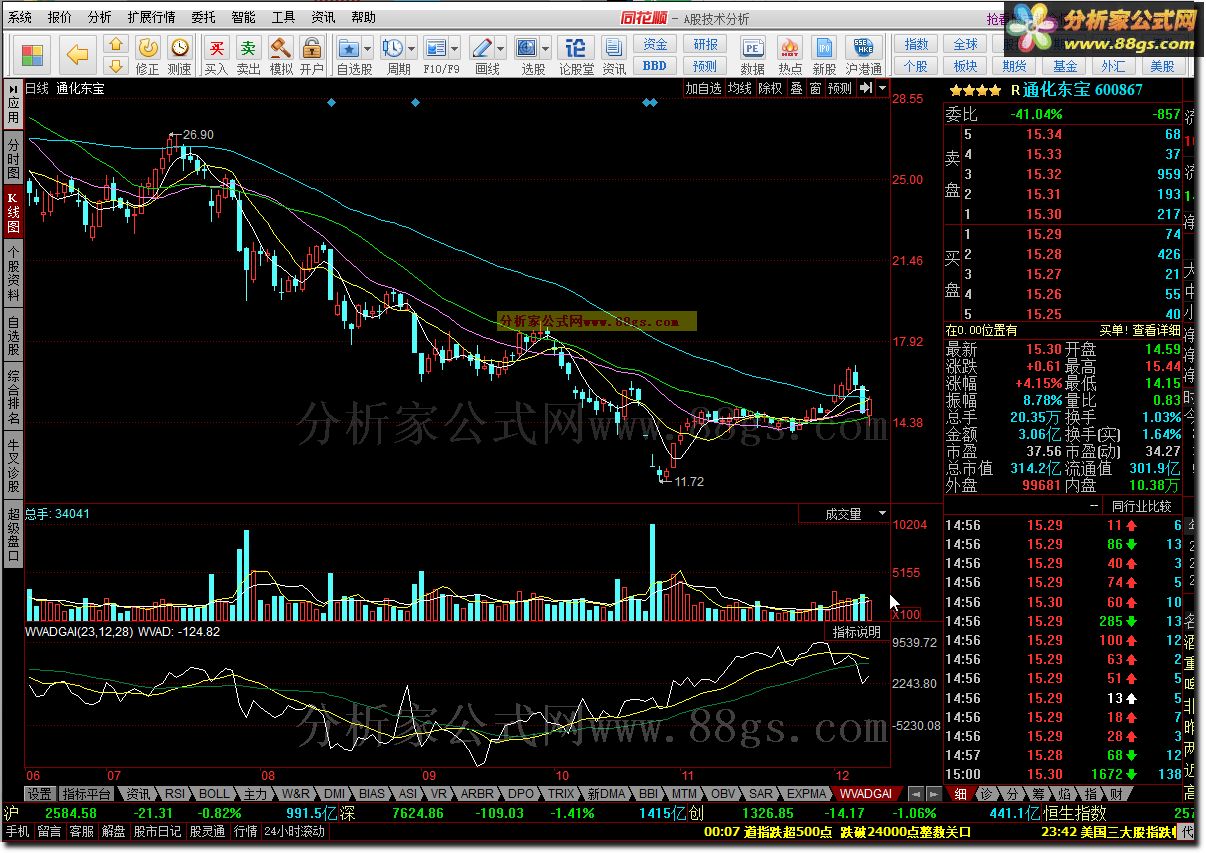This screenshot has height=853, width=1206.
Task: Click the 加自选 button above chart
Action: point(703,88)
